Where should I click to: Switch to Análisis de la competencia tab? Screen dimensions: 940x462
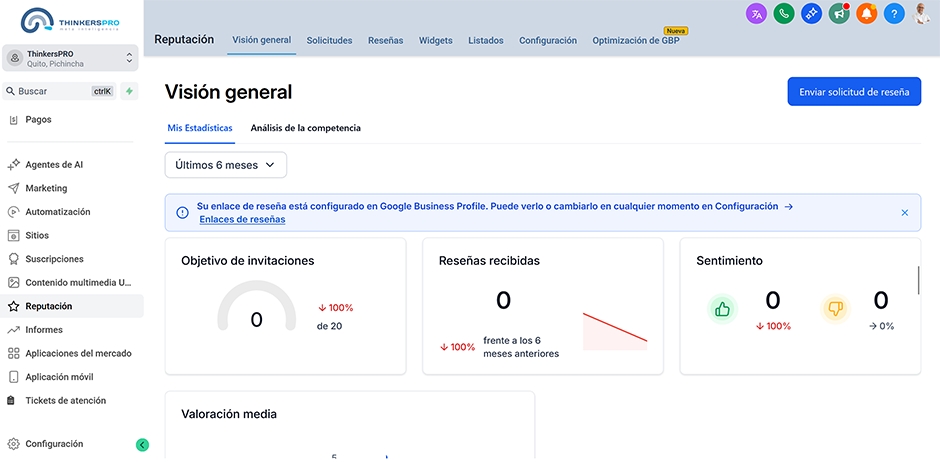click(x=305, y=128)
